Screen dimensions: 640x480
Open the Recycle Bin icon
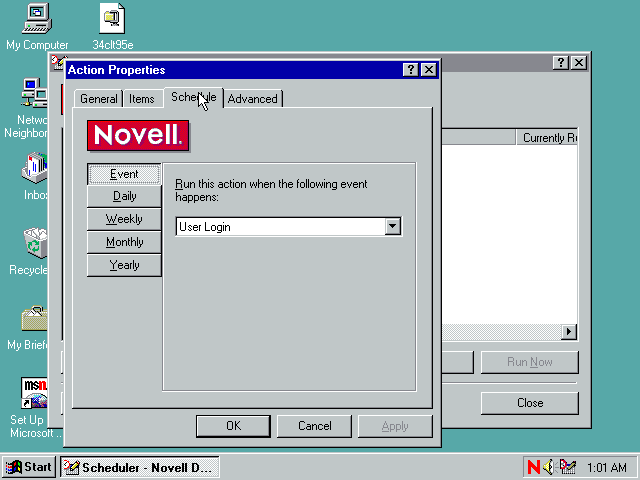pyautogui.click(x=36, y=243)
